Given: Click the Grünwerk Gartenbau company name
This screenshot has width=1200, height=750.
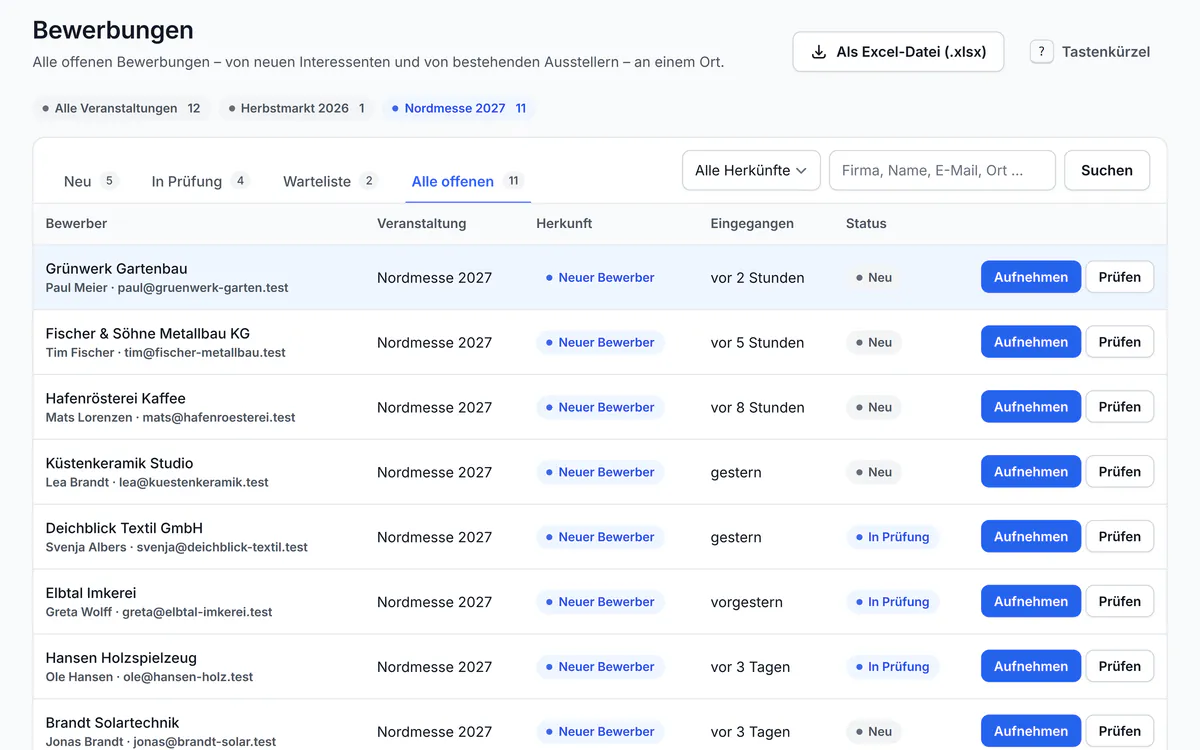Looking at the screenshot, I should click(116, 268).
